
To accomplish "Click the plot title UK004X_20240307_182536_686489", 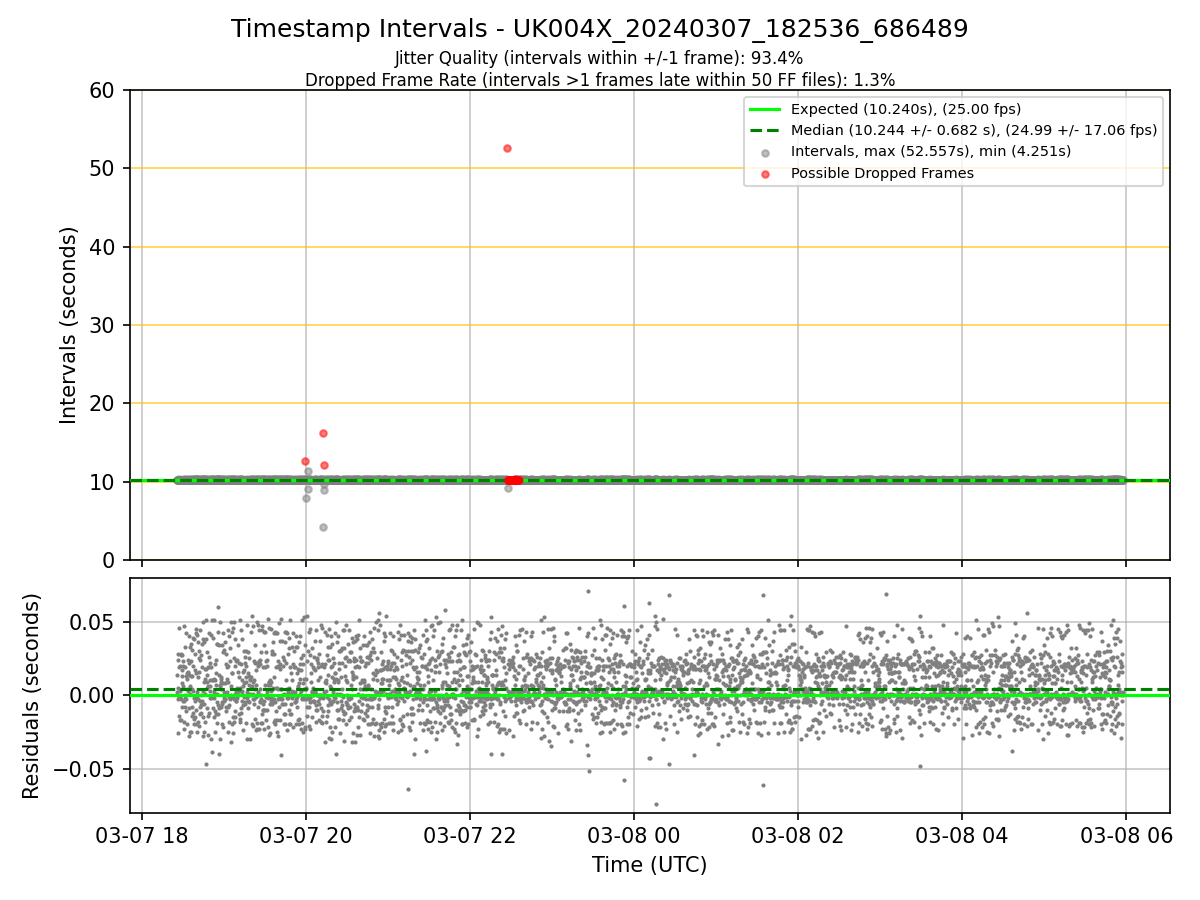I will [x=600, y=29].
